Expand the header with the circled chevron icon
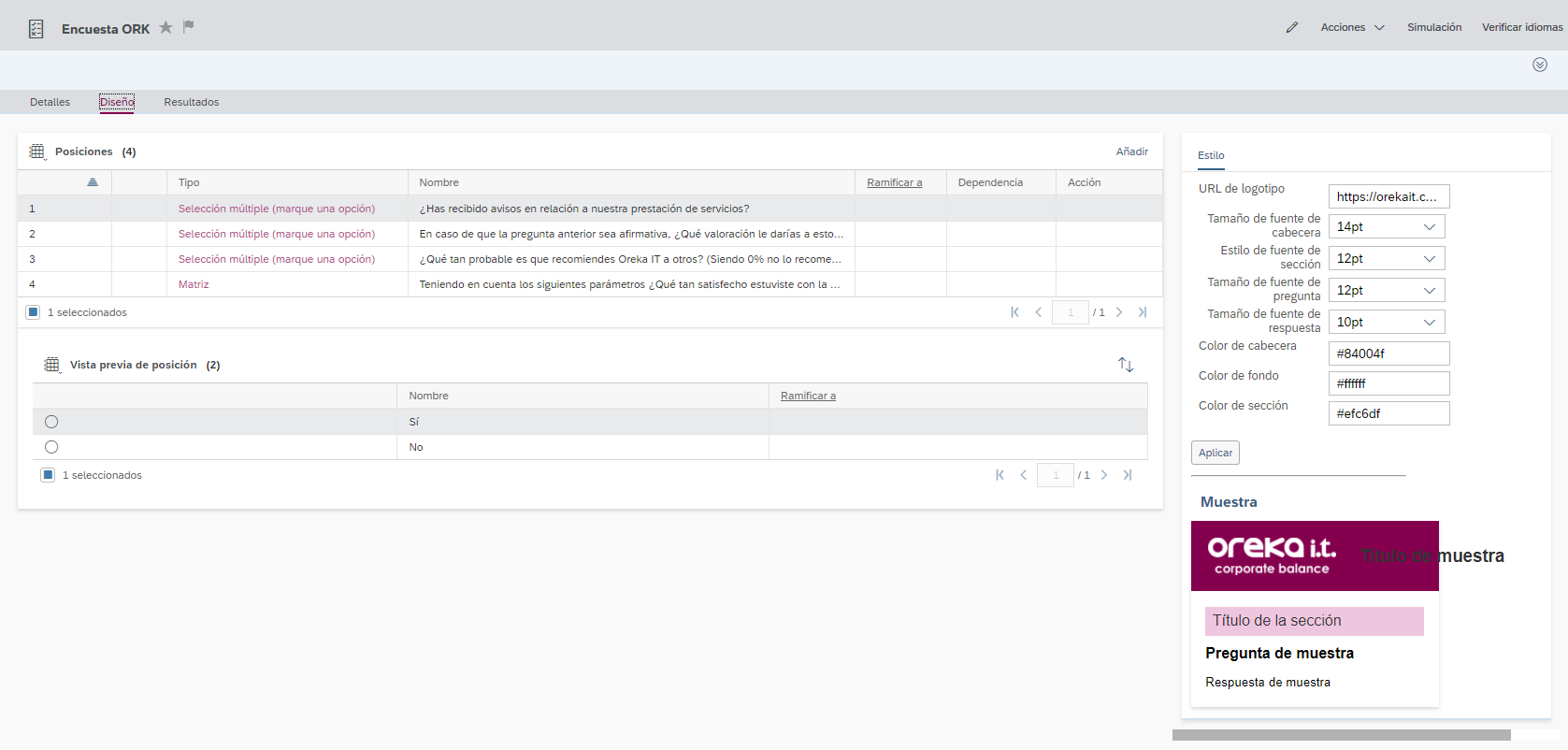The image size is (1568, 750). tap(1540, 65)
